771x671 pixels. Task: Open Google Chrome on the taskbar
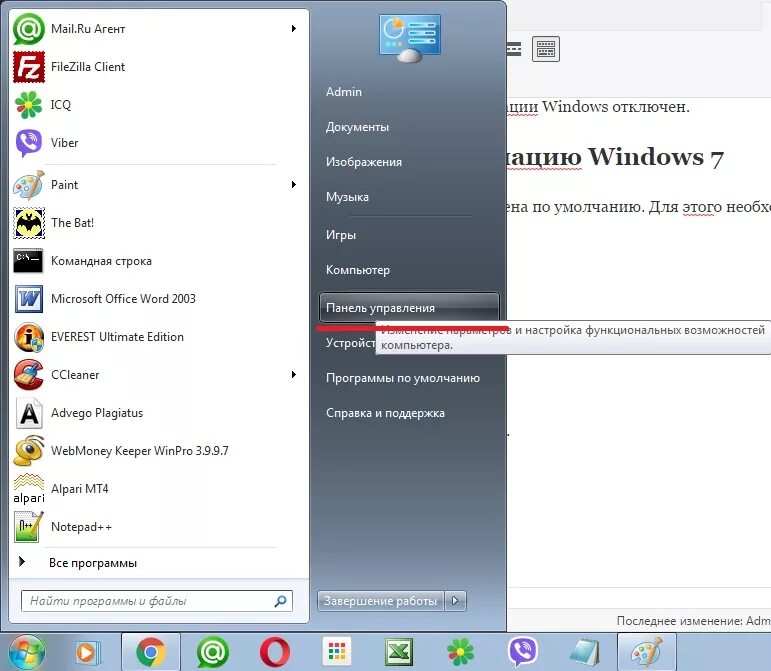pos(150,653)
